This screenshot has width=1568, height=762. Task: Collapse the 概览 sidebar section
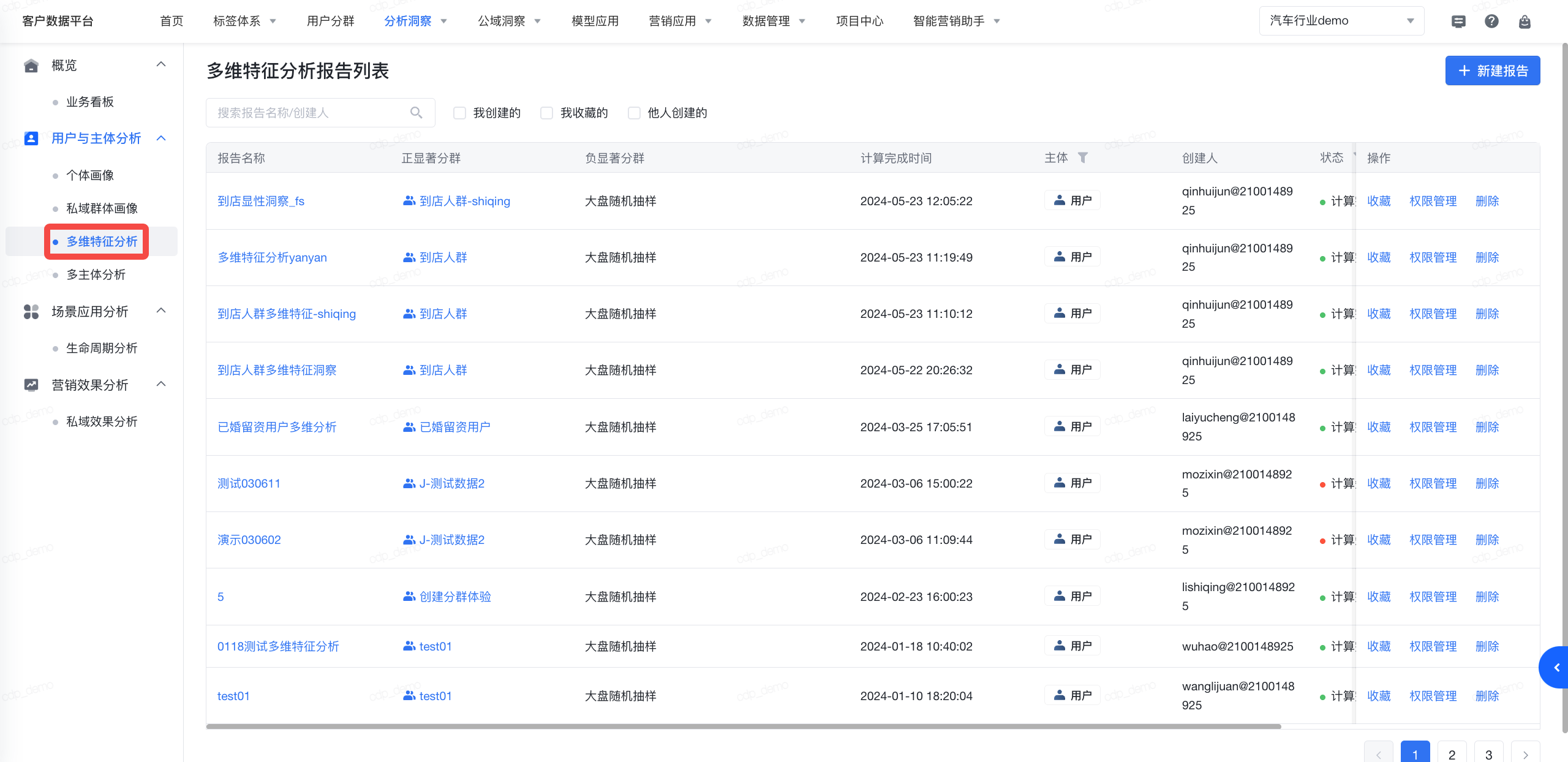[161, 65]
